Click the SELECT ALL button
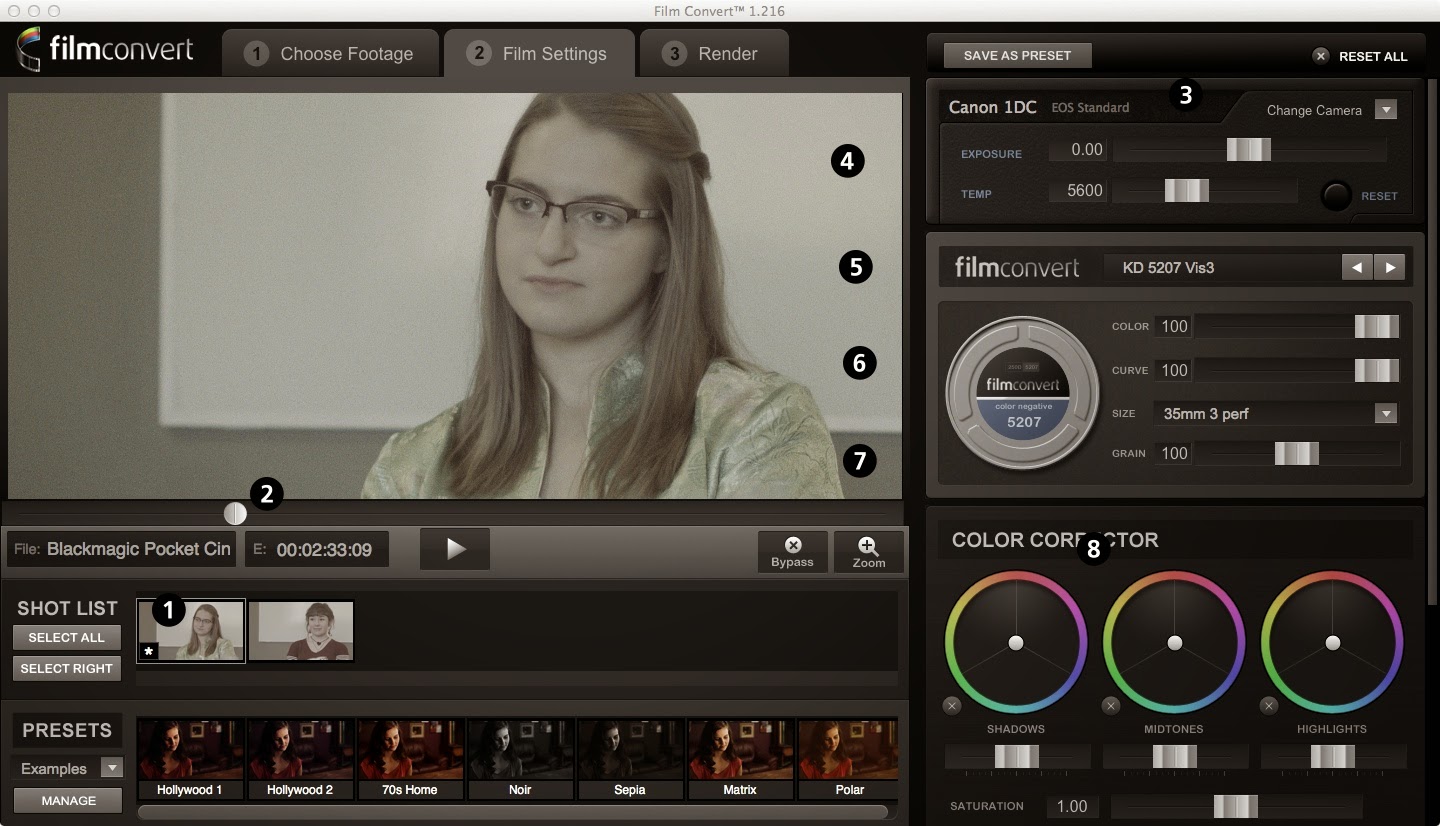 pyautogui.click(x=66, y=638)
